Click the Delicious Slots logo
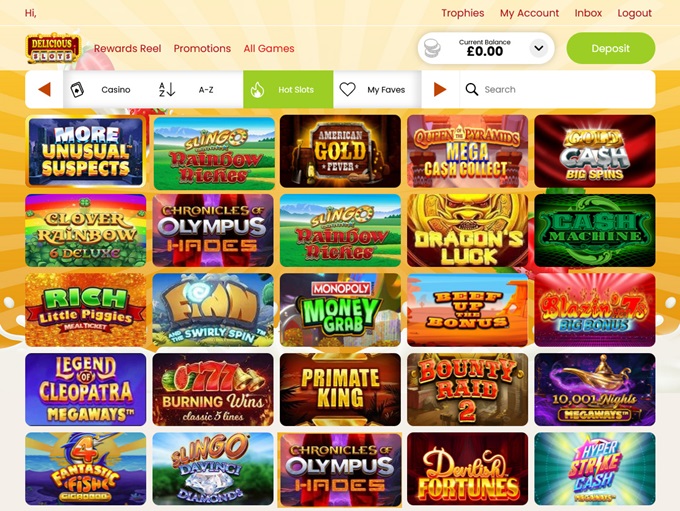The width and height of the screenshot is (680, 511). click(53, 48)
